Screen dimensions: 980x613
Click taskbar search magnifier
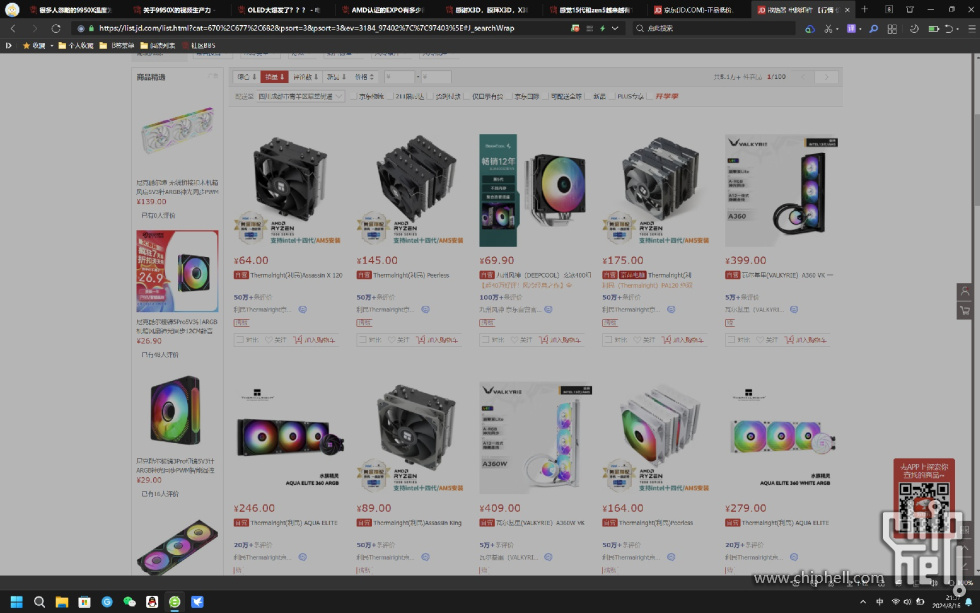click(x=39, y=602)
